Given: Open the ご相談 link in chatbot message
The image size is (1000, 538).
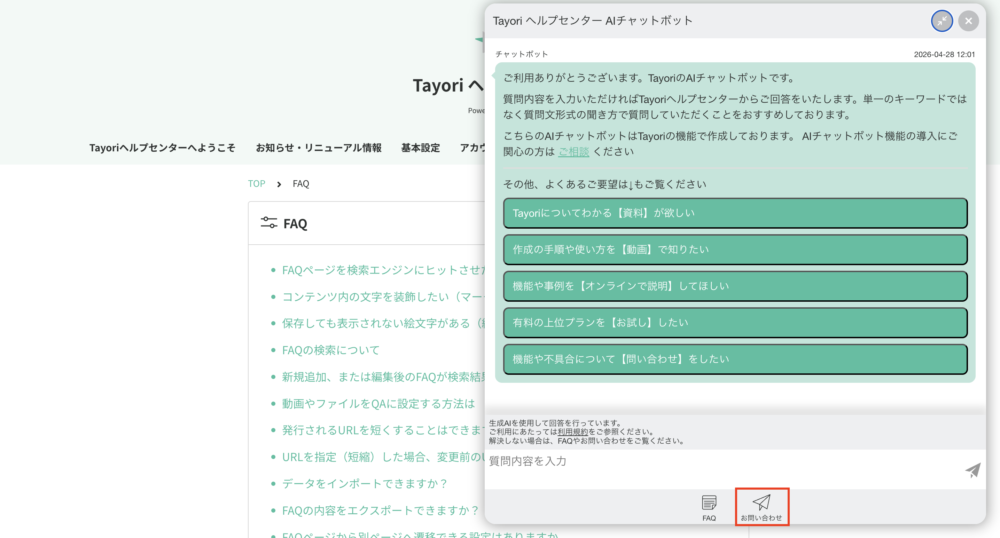Looking at the screenshot, I should pos(573,152).
